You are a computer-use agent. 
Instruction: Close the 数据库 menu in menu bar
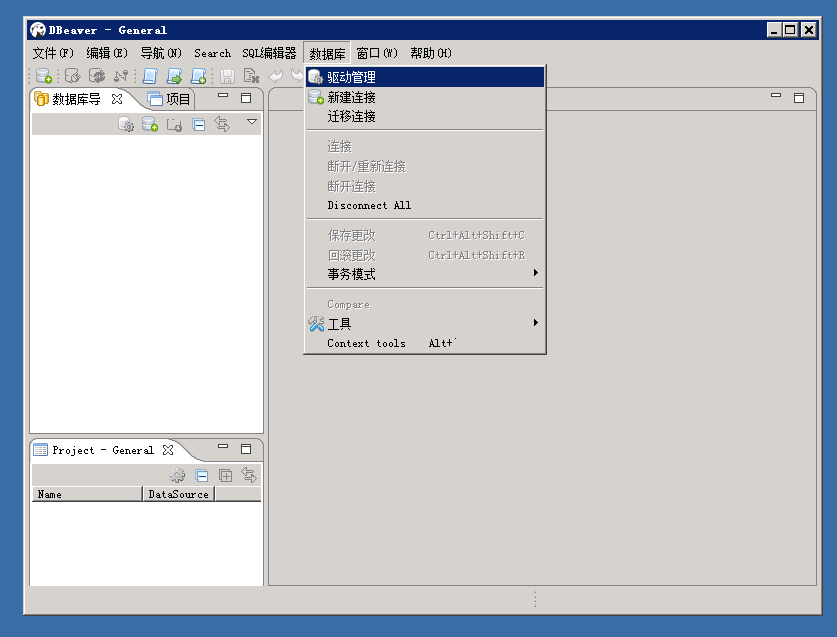(327, 53)
